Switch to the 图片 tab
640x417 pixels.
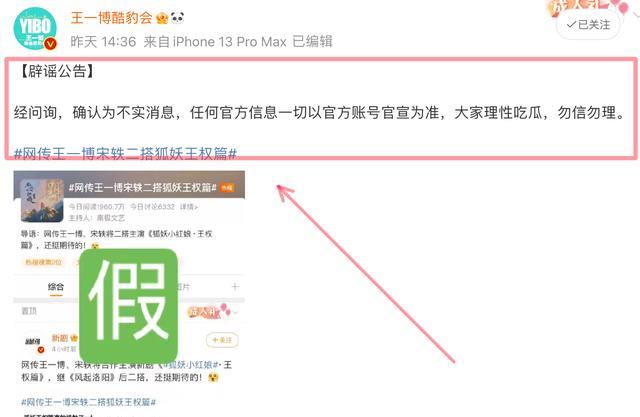(x=183, y=287)
